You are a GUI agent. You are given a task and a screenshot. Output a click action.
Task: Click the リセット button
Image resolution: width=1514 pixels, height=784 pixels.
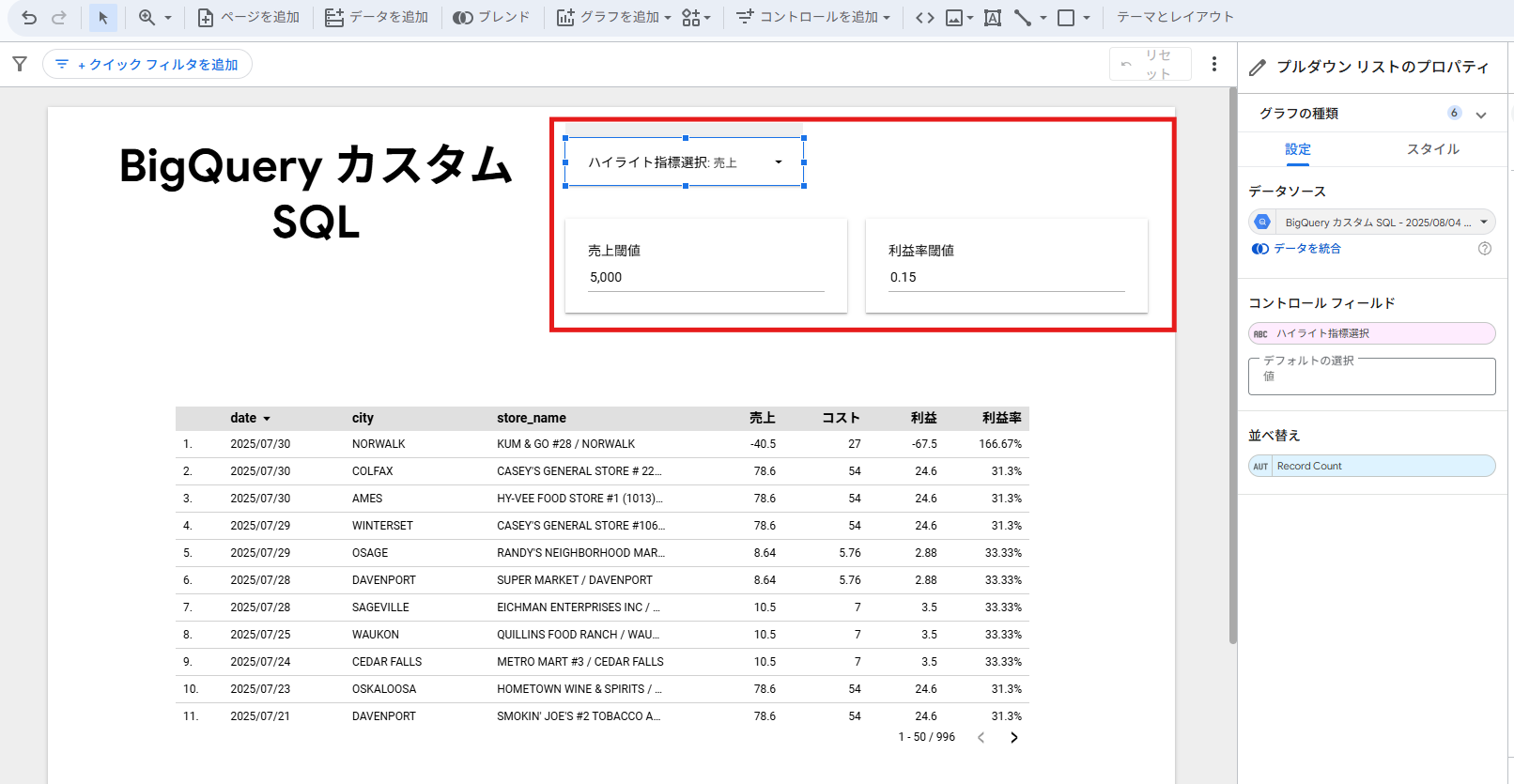point(1151,64)
